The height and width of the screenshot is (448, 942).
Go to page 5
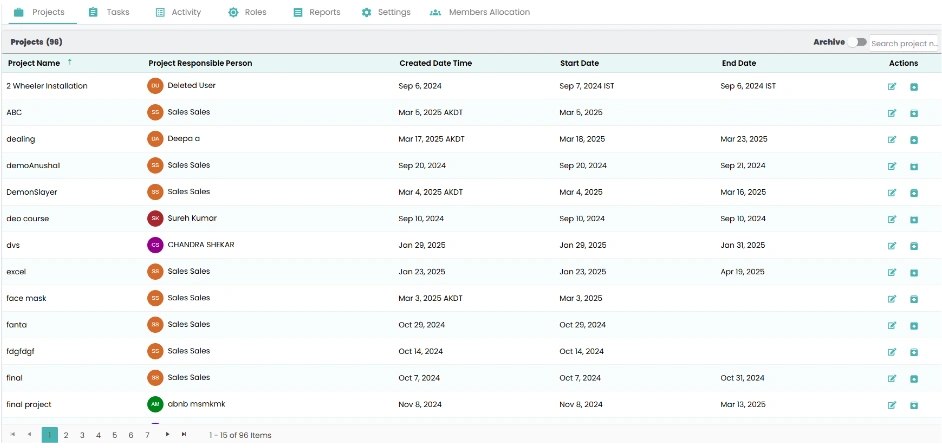point(115,435)
